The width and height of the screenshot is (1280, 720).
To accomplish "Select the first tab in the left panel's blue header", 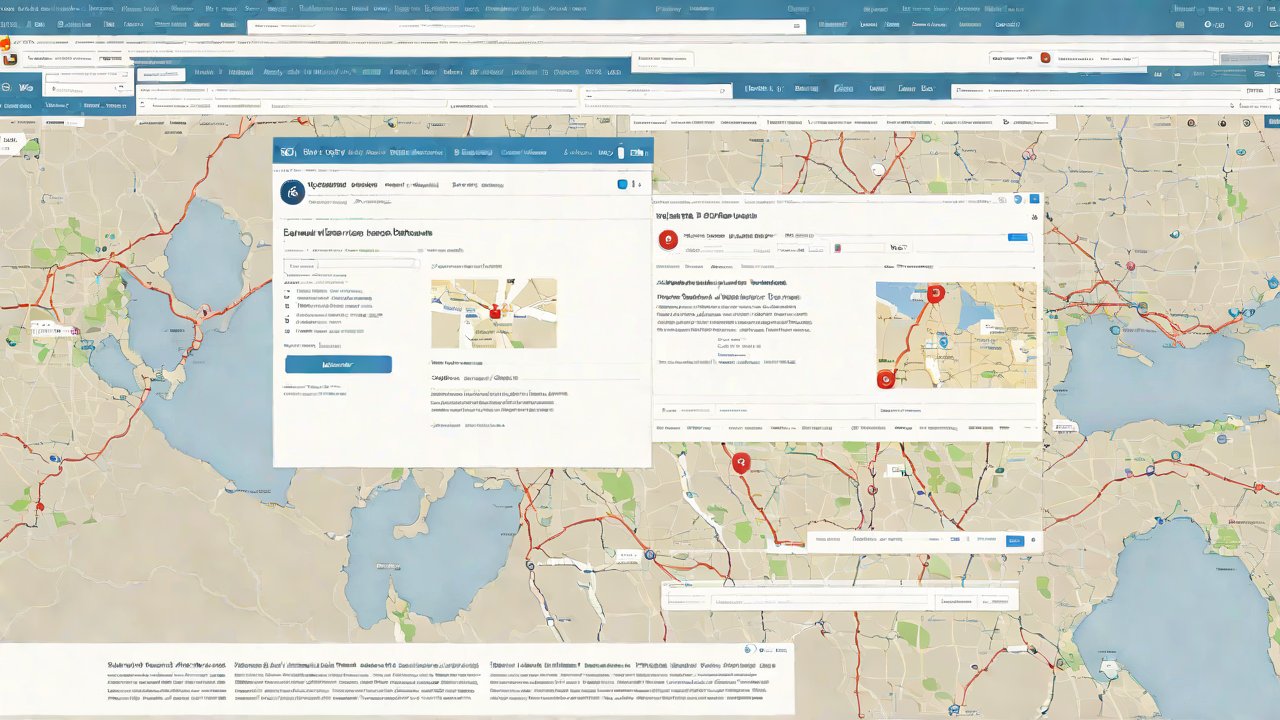I will (323, 153).
